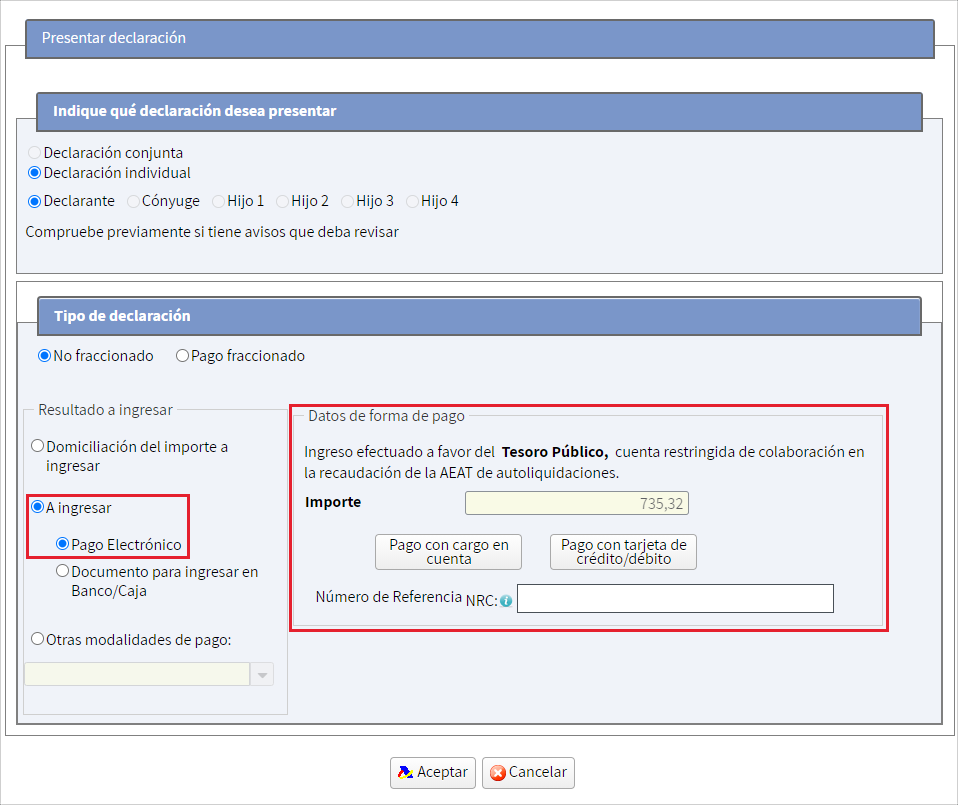Click Pago con tarjeta de crédito/débito button

[x=623, y=552]
